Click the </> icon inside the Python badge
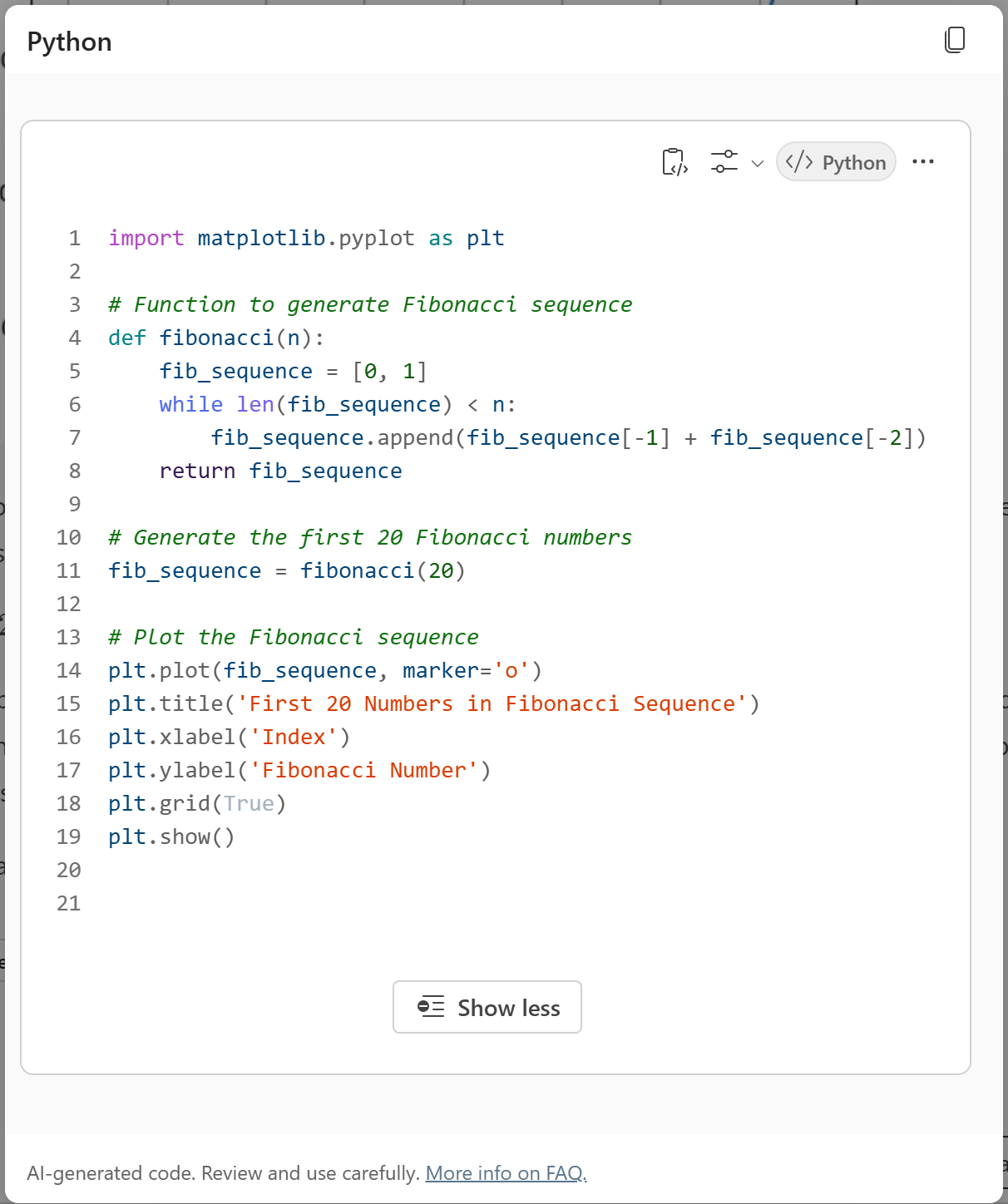This screenshot has width=1008, height=1204. tap(800, 161)
